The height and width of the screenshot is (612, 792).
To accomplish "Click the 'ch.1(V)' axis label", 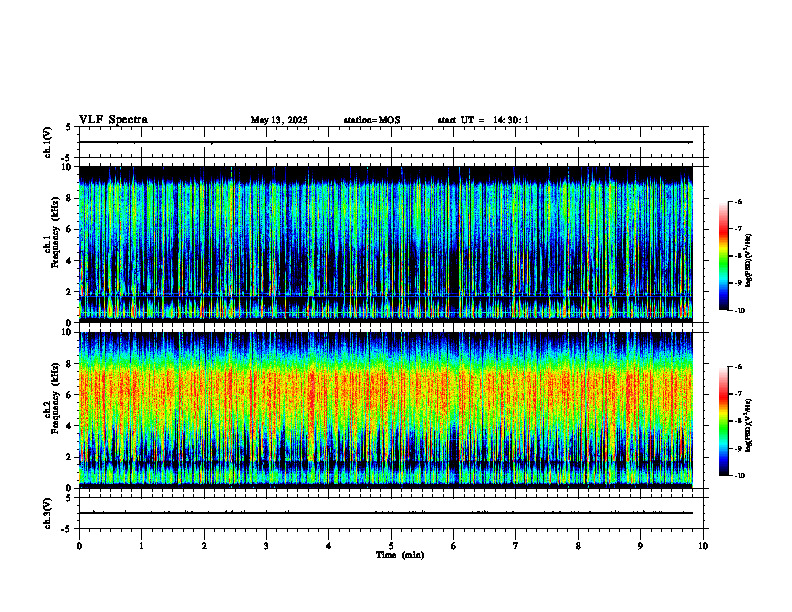I will click(48, 142).
